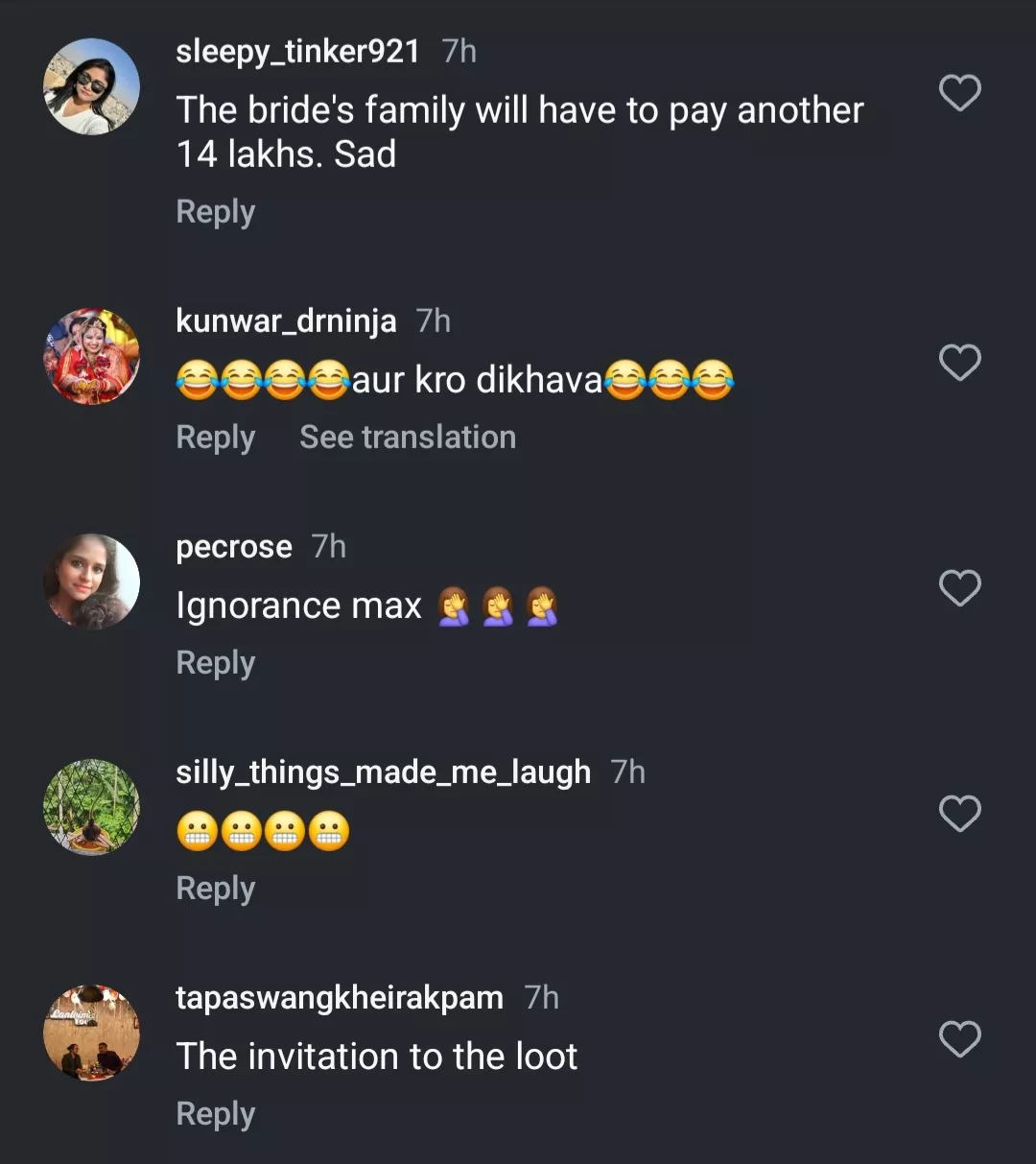Open the sleepy_tinker921 username link

coord(297,52)
